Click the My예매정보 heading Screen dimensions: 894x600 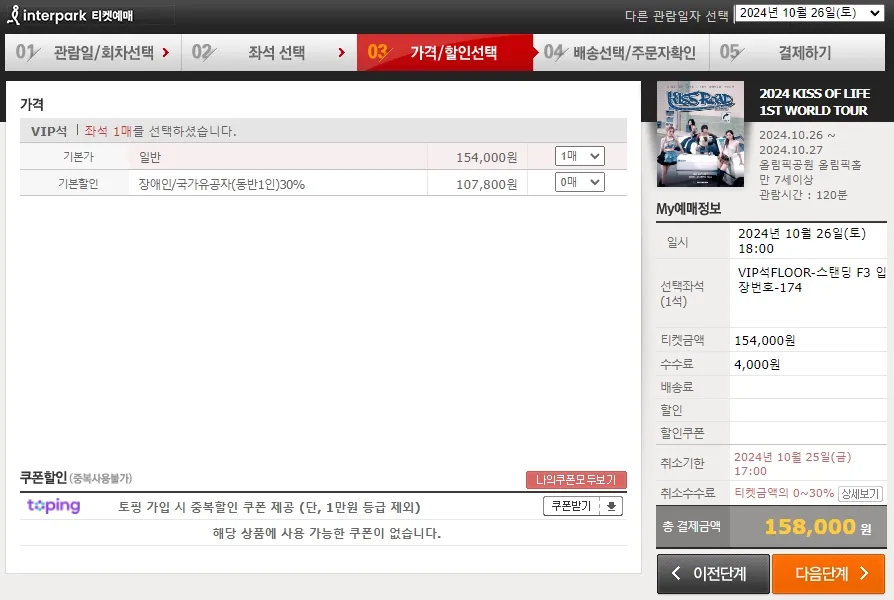click(689, 209)
